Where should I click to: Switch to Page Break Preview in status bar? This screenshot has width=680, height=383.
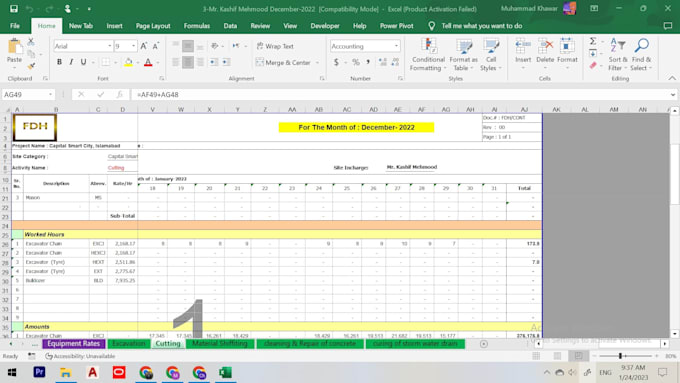pyautogui.click(x=579, y=356)
